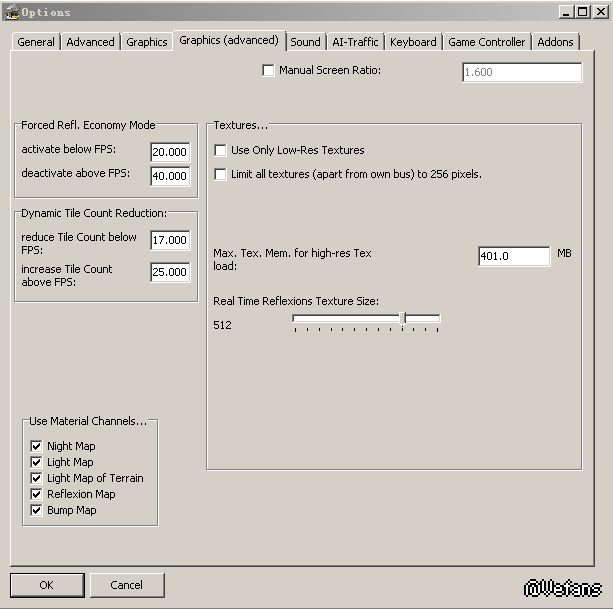This screenshot has width=613, height=609.
Task: Toggle the Bump Map checkbox
Action: [x=36, y=510]
